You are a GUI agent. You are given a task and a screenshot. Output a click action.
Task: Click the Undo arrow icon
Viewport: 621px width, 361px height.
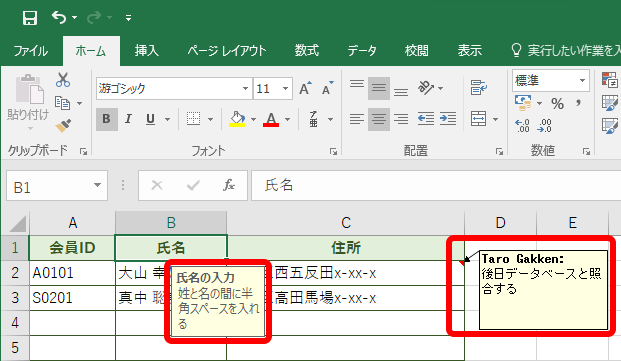tap(59, 17)
